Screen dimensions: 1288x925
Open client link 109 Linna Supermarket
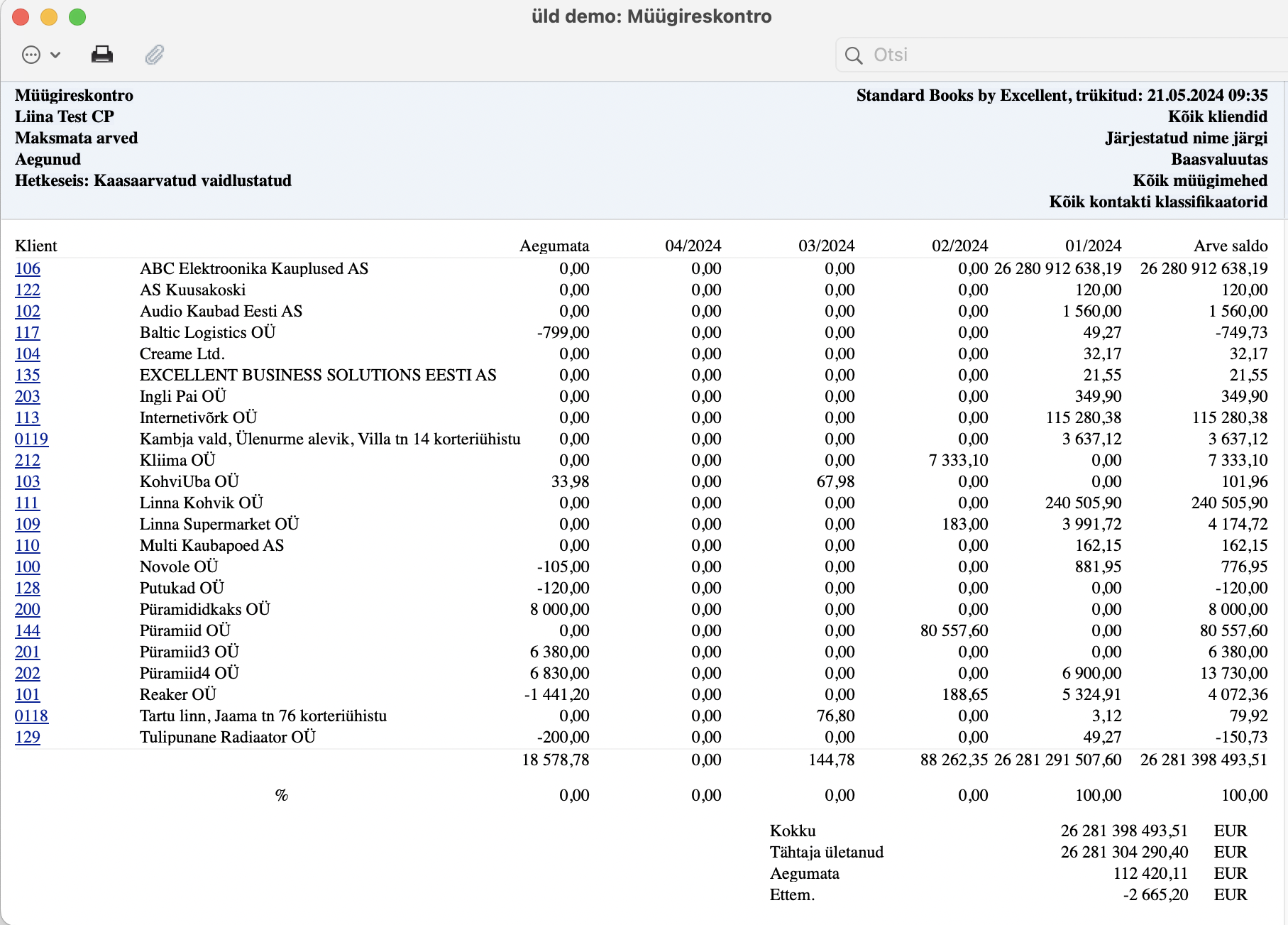tap(28, 524)
